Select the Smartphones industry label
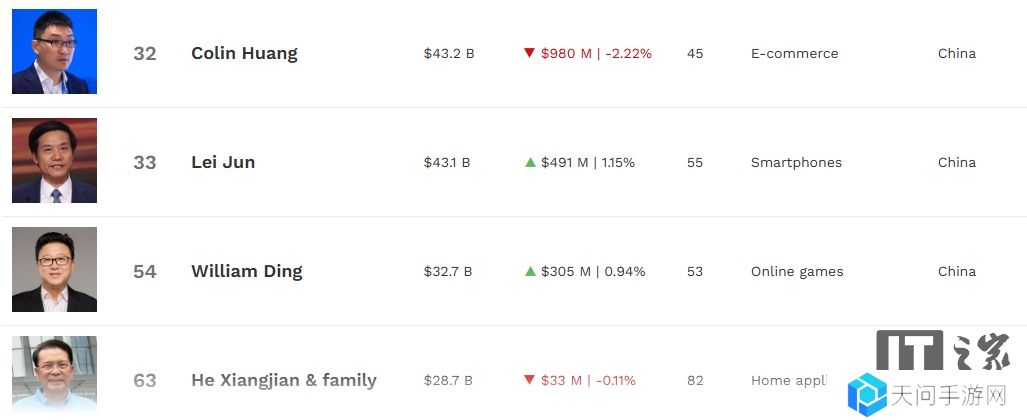Viewport: 1027px width, 420px height. 796,162
